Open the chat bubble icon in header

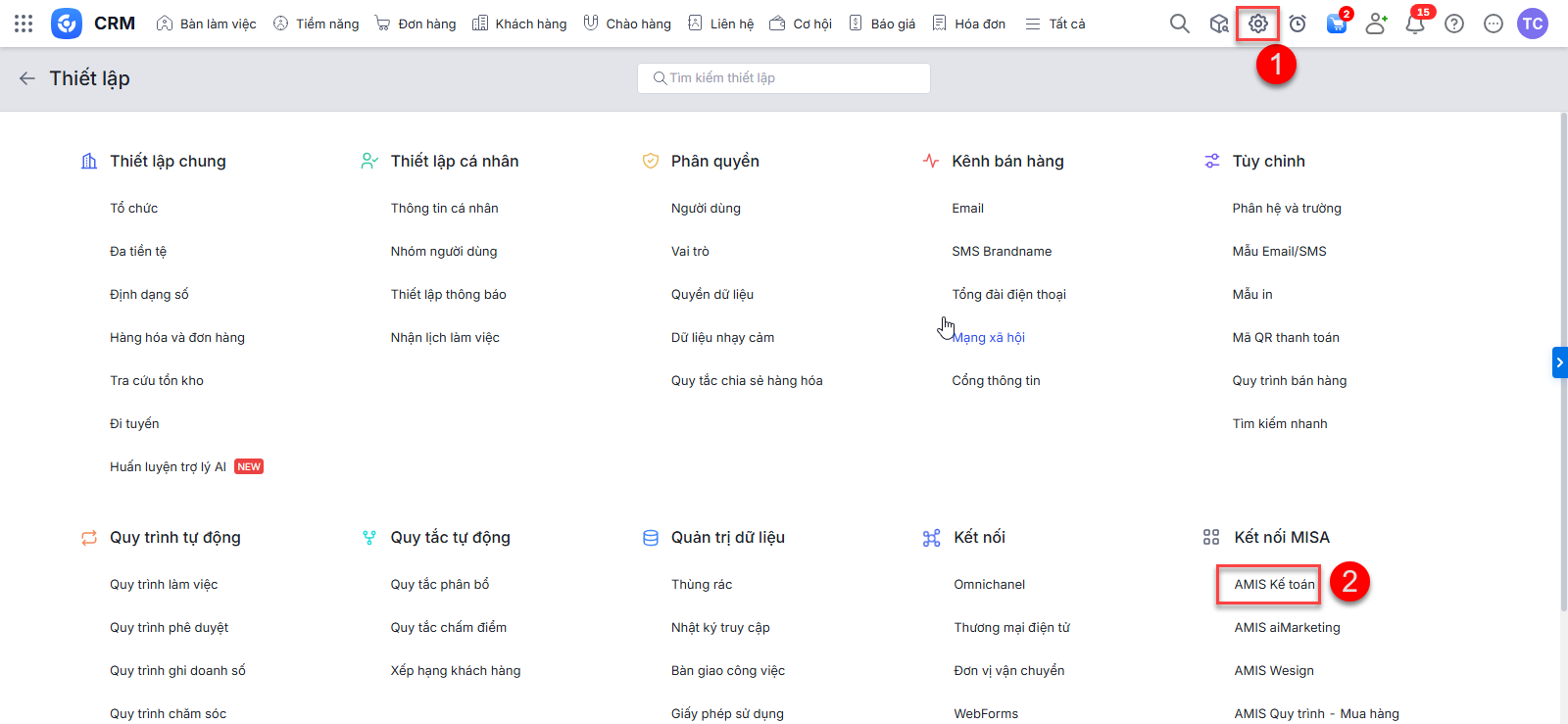pos(1493,24)
